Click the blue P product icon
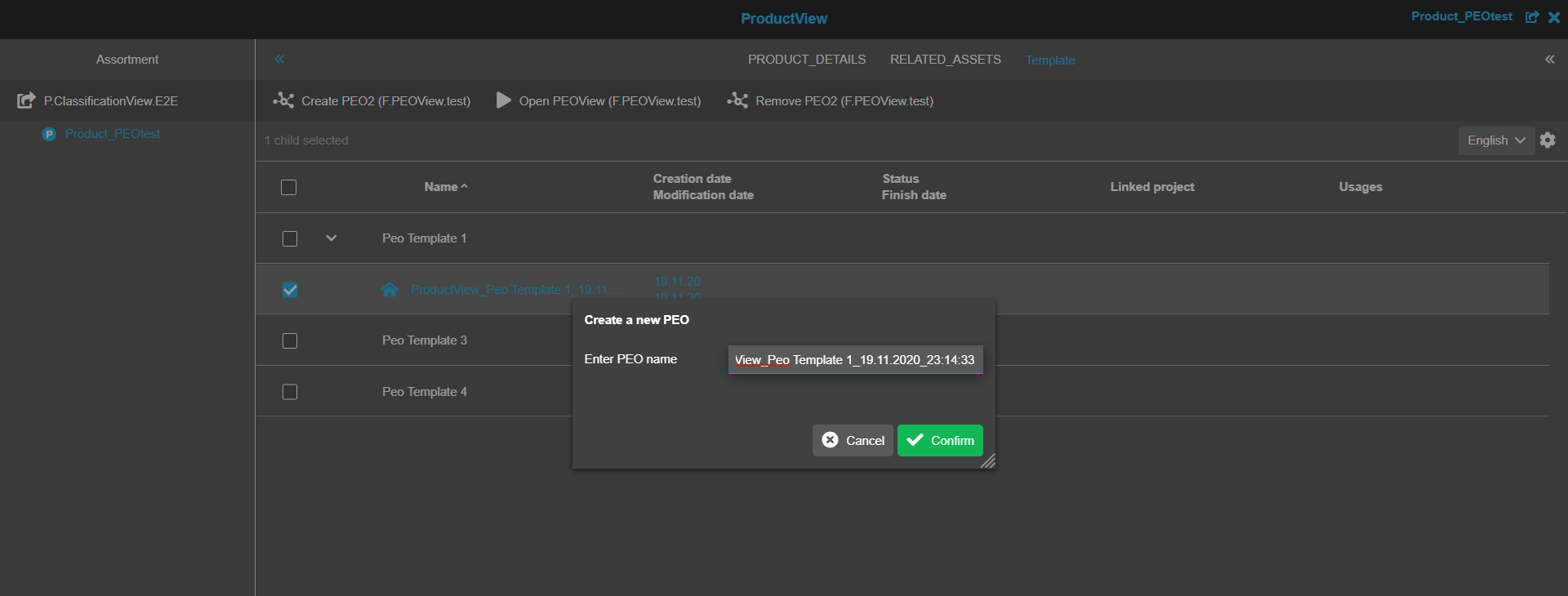The height and width of the screenshot is (596, 1568). [x=49, y=134]
